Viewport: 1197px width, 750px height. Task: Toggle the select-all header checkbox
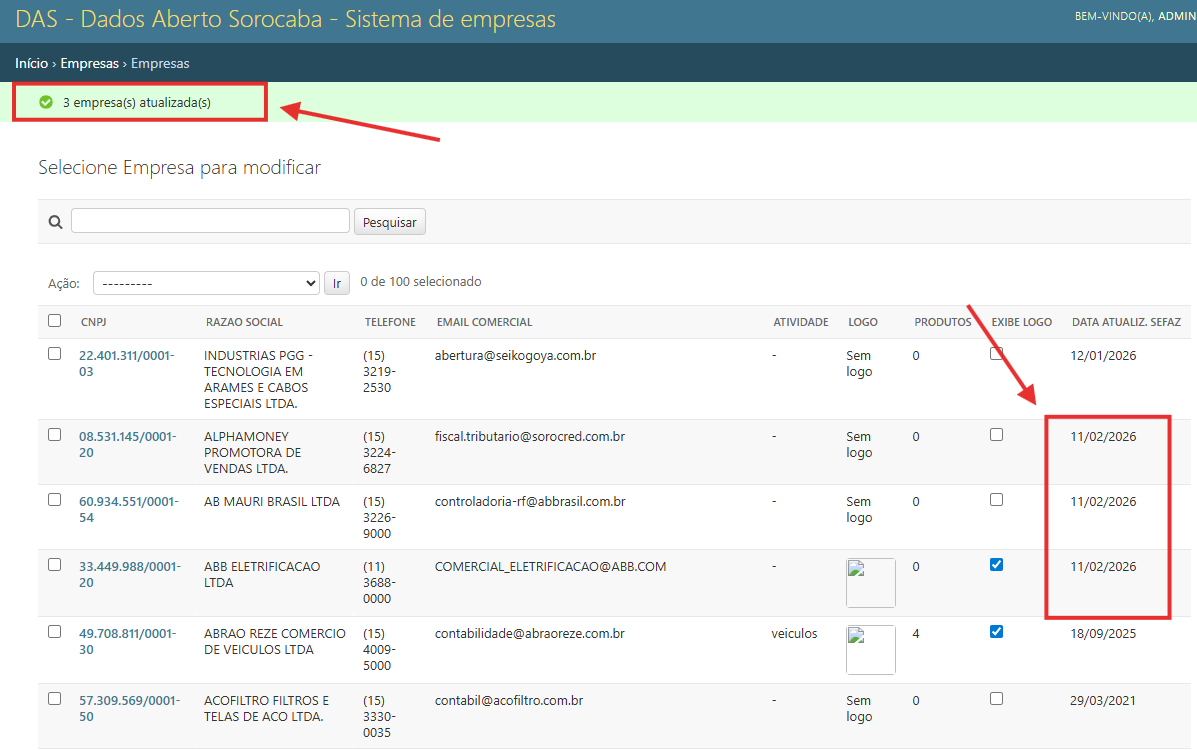[54, 321]
